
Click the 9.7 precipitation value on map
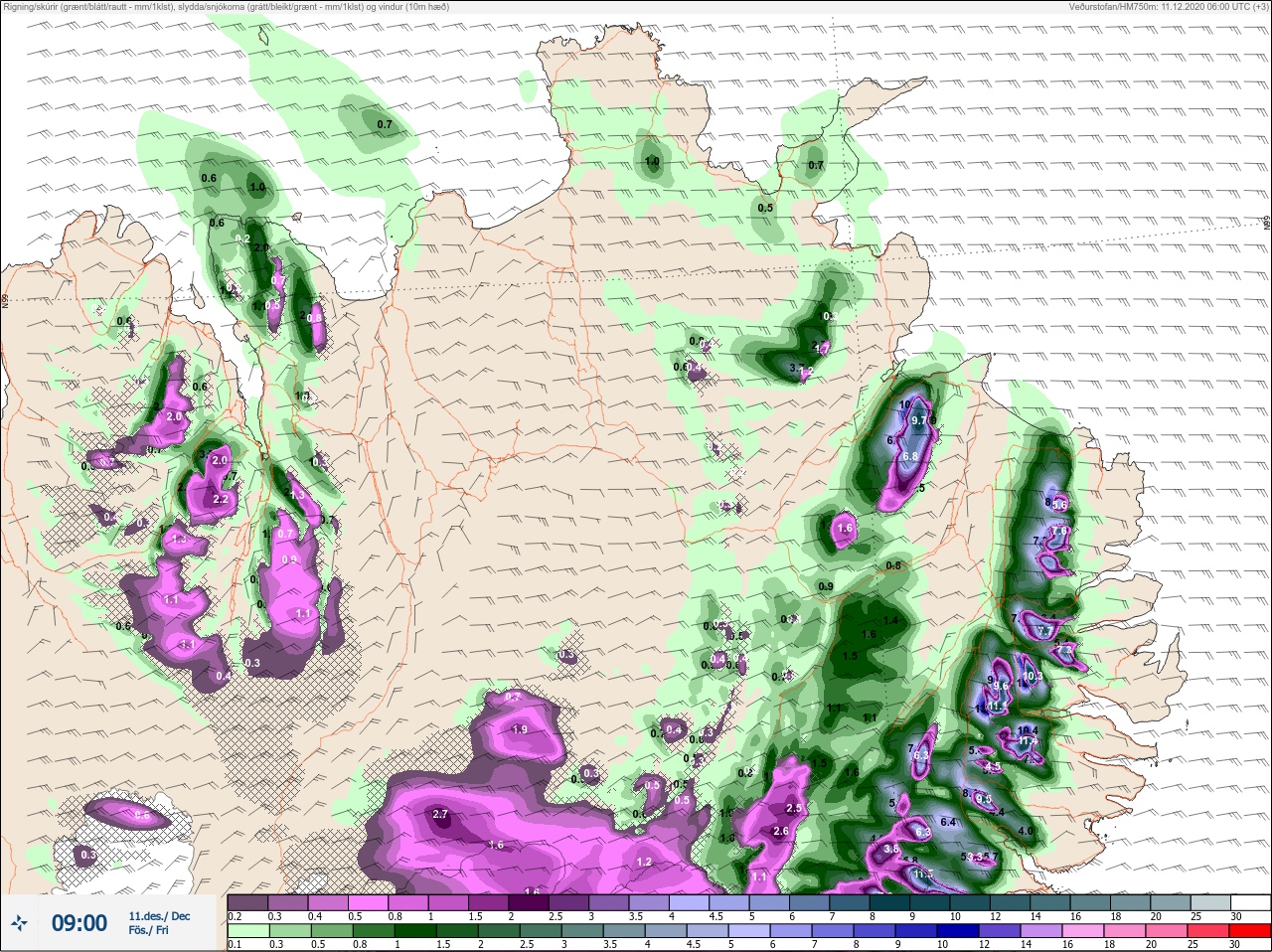pos(919,421)
